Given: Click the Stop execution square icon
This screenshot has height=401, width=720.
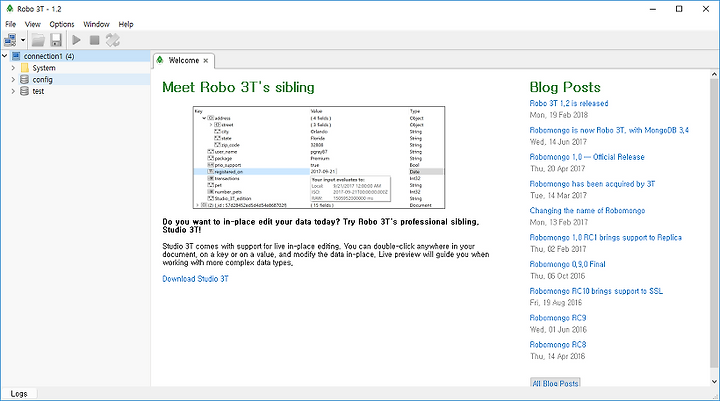Looking at the screenshot, I should (95, 40).
